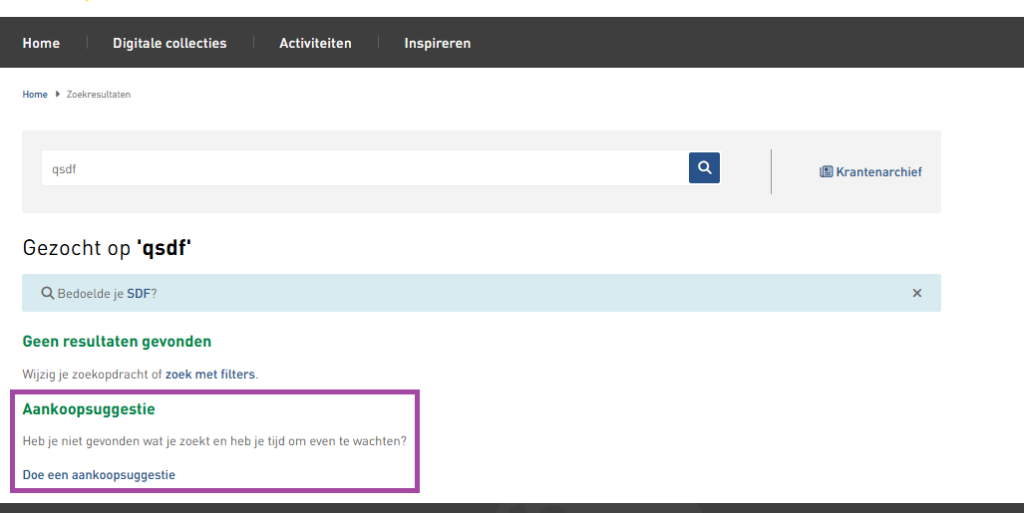Click the Home breadcrumb link

coord(35,94)
